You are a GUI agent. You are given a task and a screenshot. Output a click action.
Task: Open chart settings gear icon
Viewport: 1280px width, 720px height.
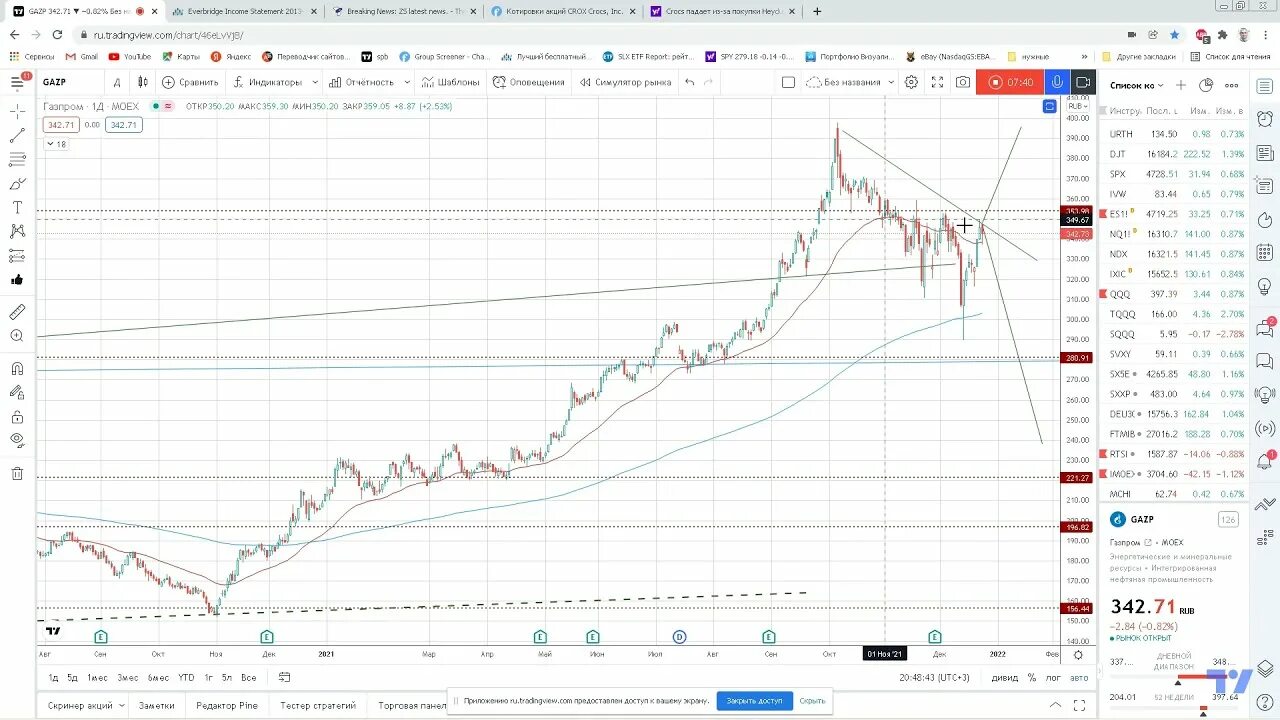(911, 82)
